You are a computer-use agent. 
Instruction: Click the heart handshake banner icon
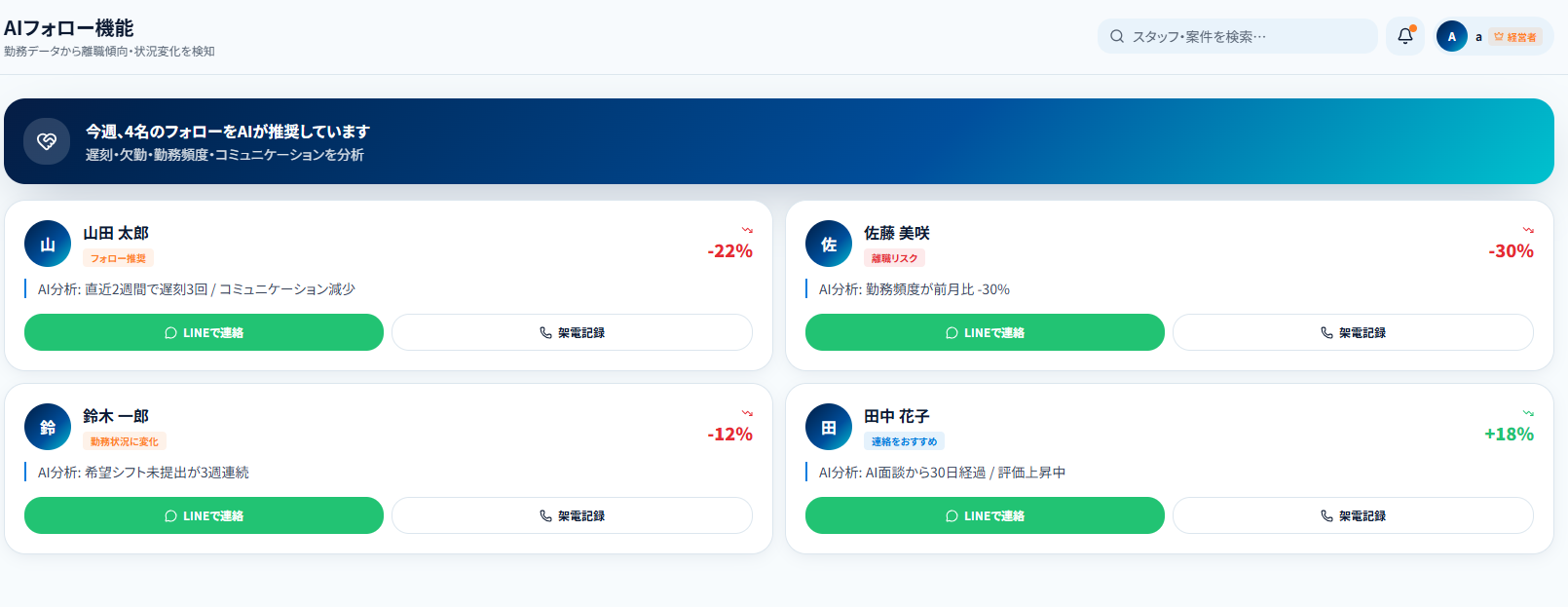(47, 141)
